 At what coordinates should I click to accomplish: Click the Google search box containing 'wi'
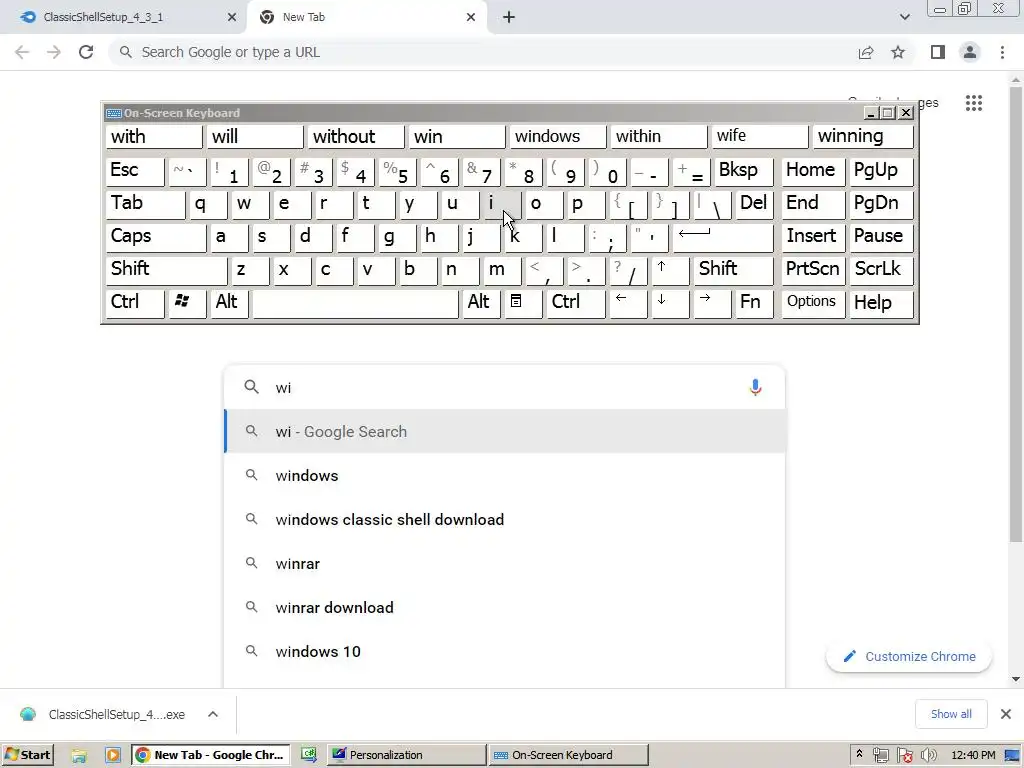click(x=504, y=387)
